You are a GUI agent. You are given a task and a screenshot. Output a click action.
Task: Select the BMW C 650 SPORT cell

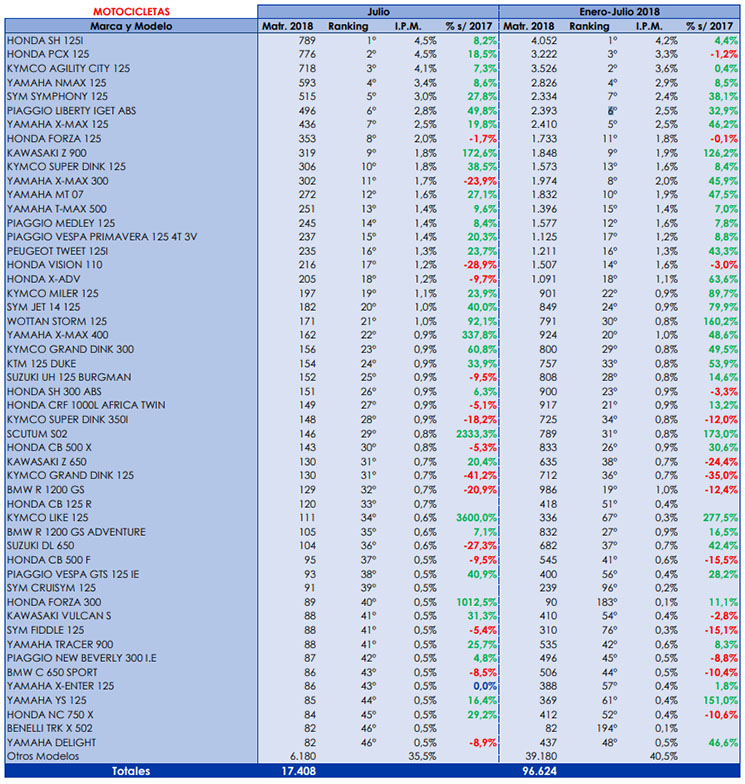52,672
